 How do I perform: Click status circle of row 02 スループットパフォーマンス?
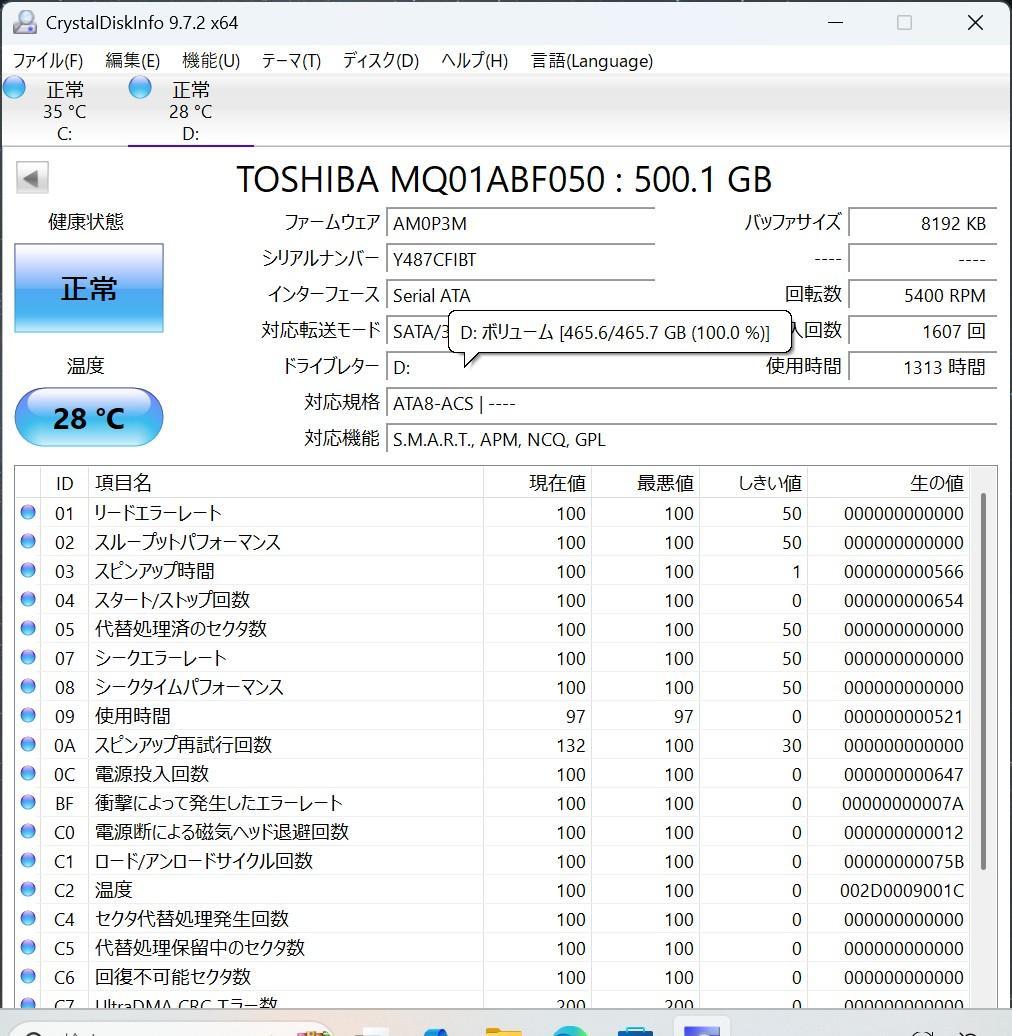pos(28,541)
